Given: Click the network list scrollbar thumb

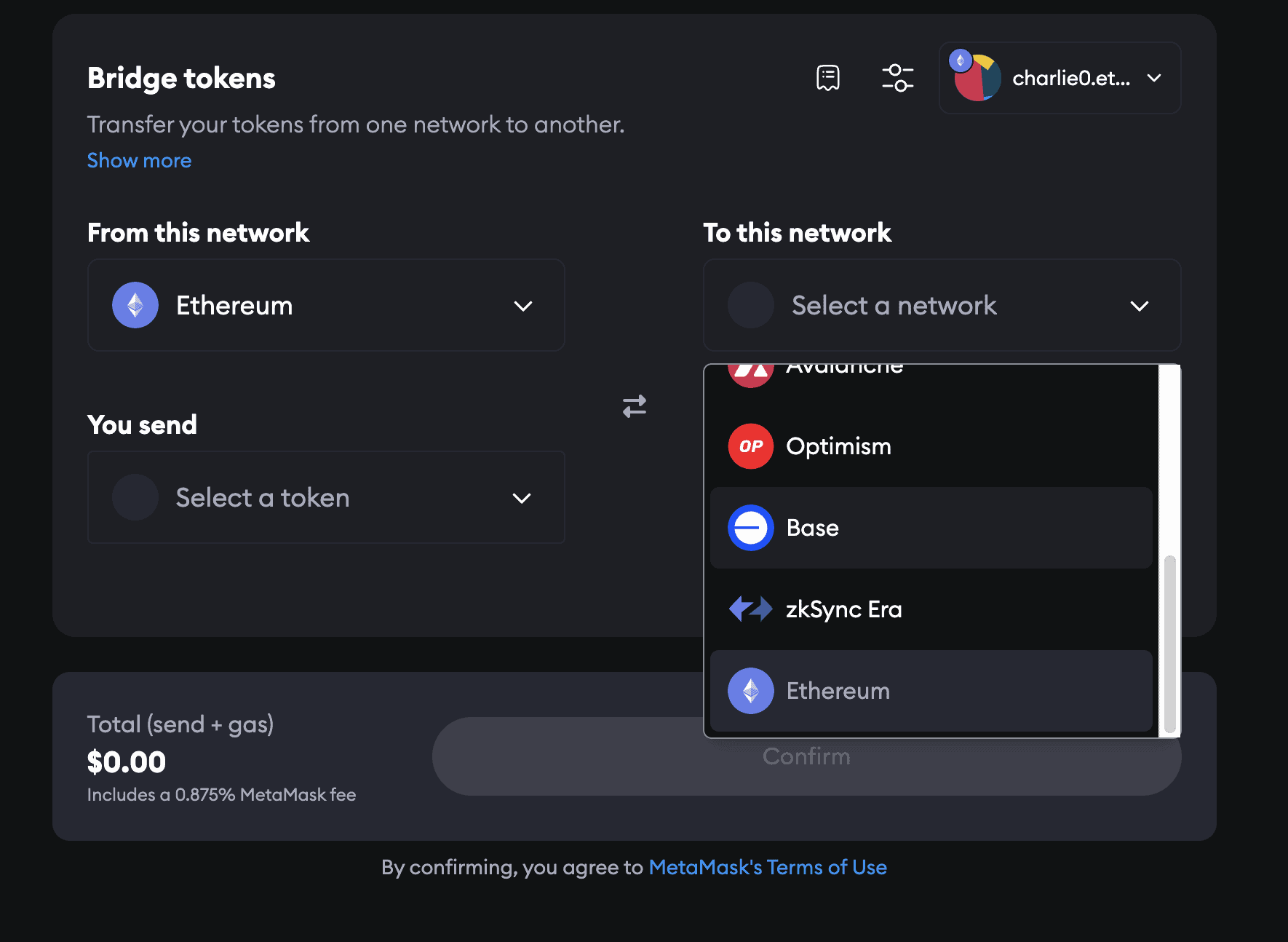Looking at the screenshot, I should click(1169, 644).
